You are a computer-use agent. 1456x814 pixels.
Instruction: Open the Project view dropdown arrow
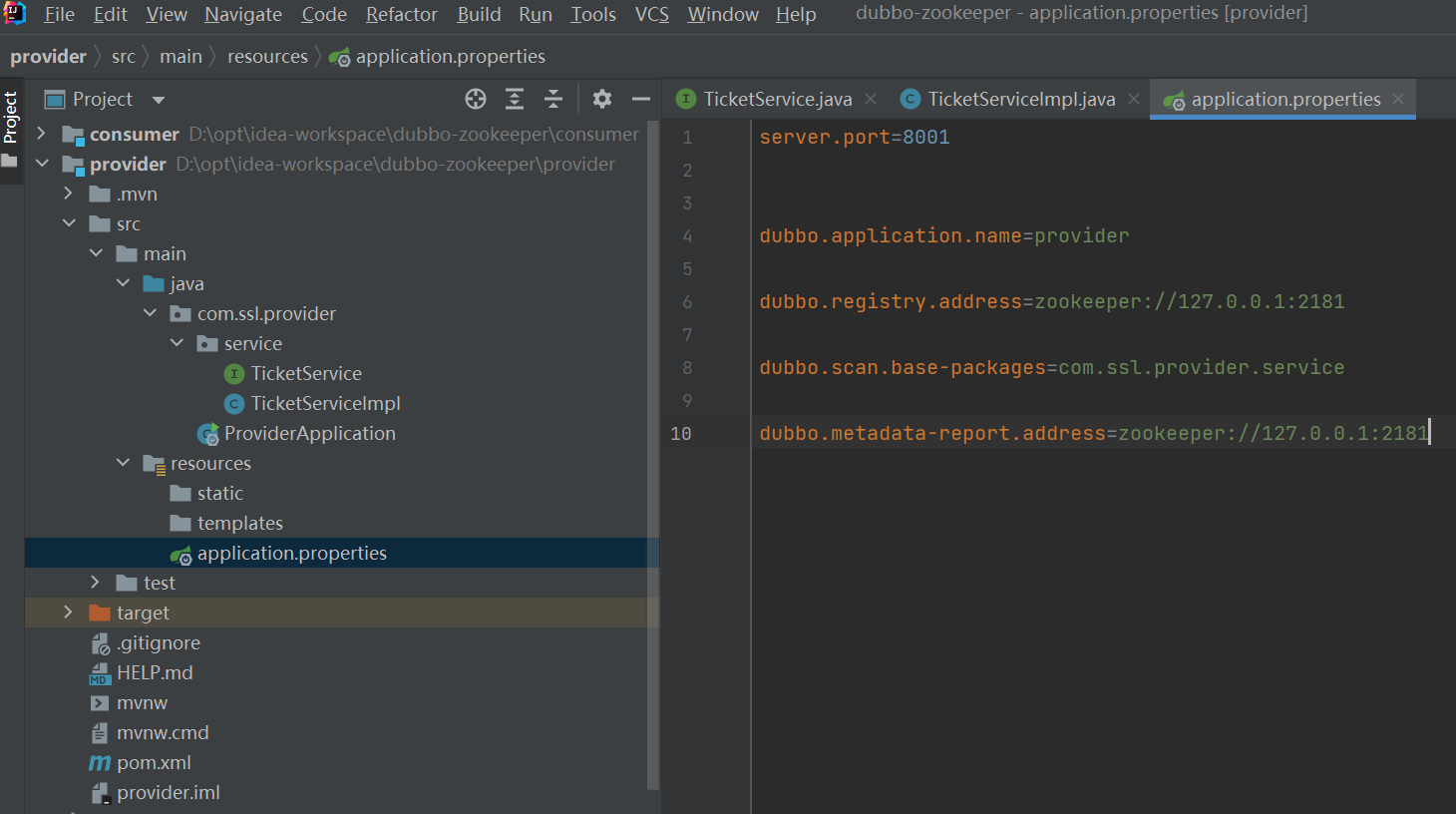[x=159, y=100]
